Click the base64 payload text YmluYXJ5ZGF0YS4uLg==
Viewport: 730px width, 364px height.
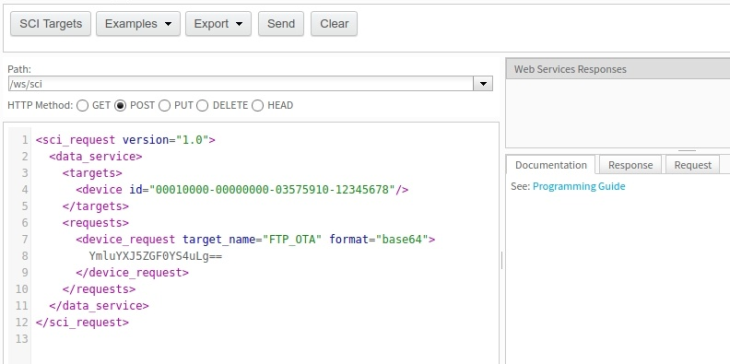point(155,256)
